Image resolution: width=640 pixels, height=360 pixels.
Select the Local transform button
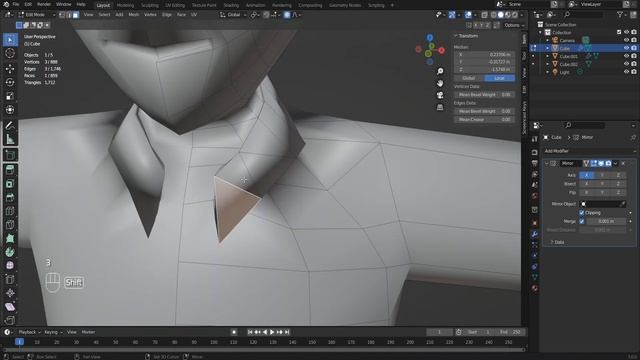pos(500,78)
